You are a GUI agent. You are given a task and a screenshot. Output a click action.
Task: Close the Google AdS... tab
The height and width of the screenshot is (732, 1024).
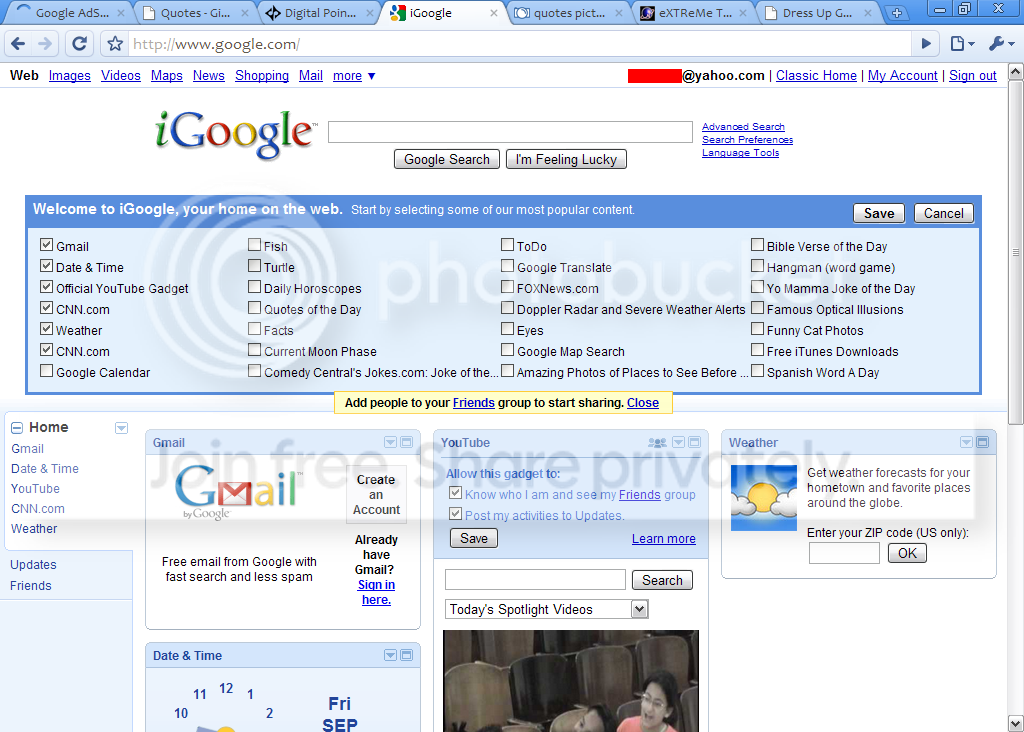pos(121,13)
